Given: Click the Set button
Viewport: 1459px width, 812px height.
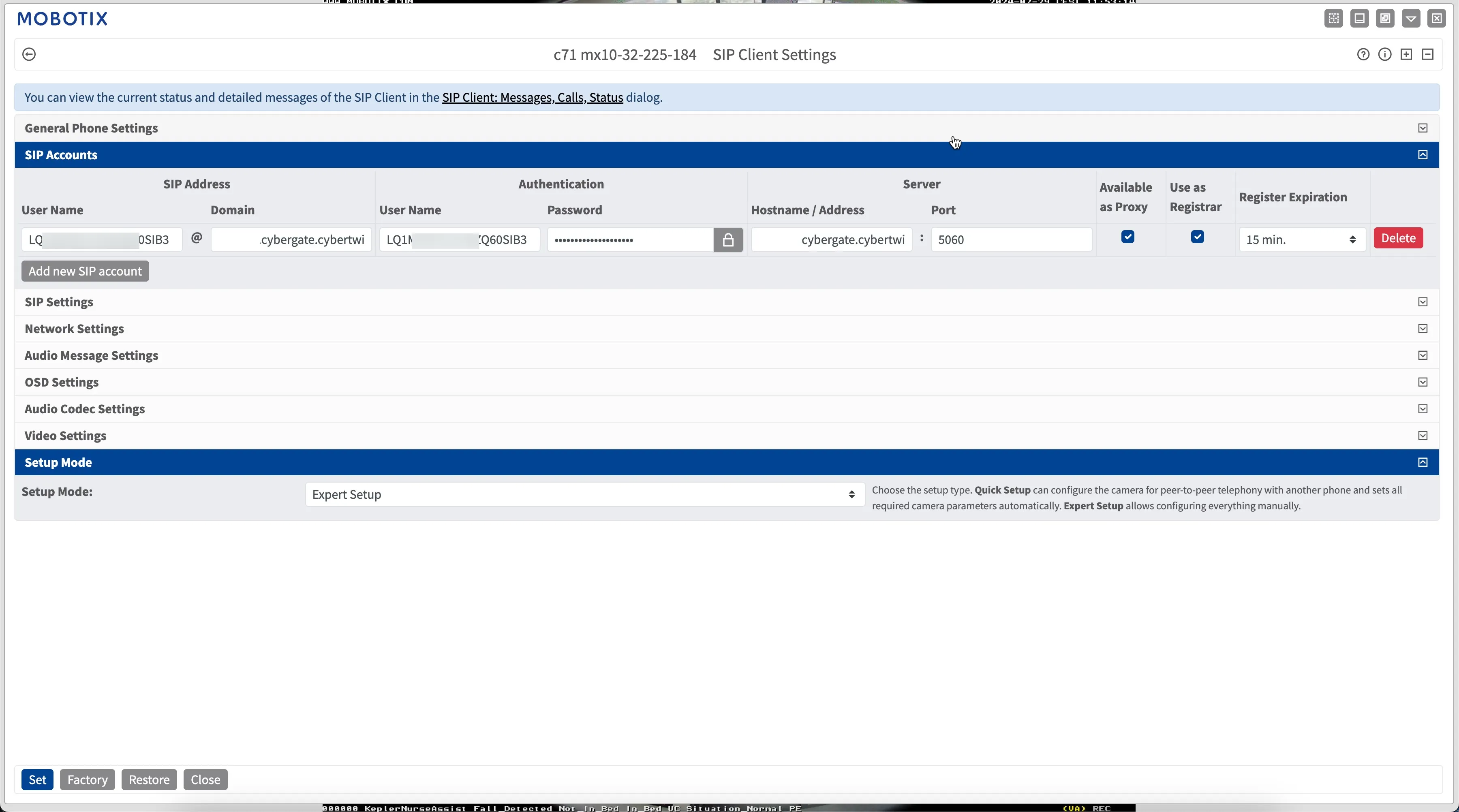Looking at the screenshot, I should coord(37,780).
